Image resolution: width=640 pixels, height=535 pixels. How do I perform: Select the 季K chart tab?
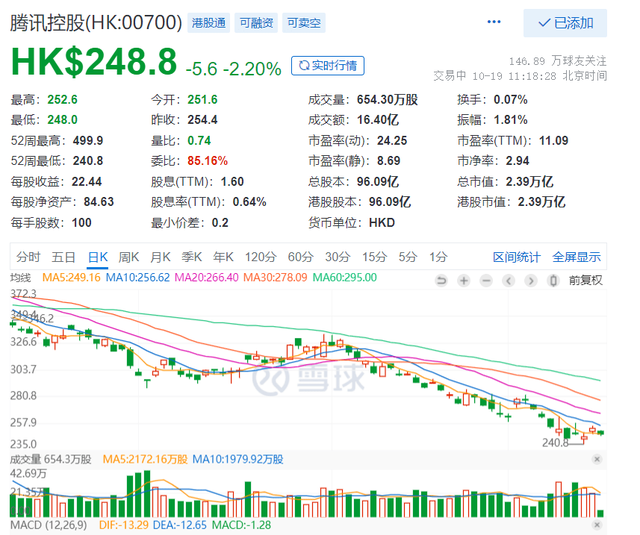pos(191,257)
